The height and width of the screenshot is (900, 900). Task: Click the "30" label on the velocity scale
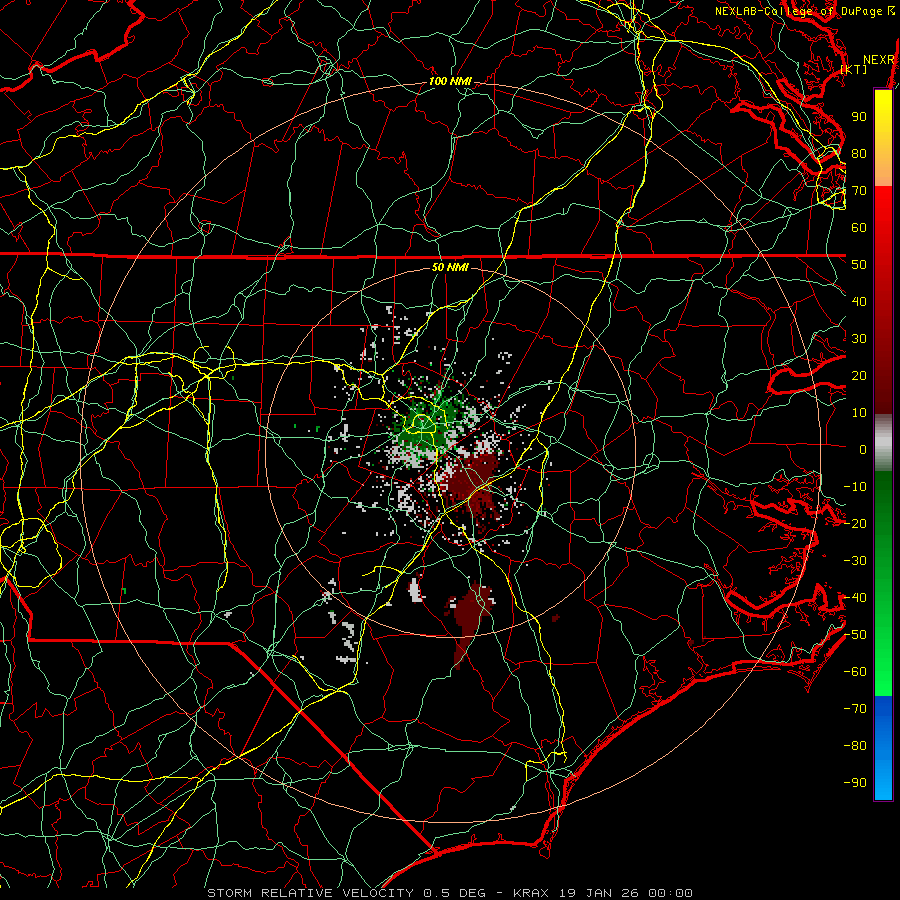(x=859, y=339)
